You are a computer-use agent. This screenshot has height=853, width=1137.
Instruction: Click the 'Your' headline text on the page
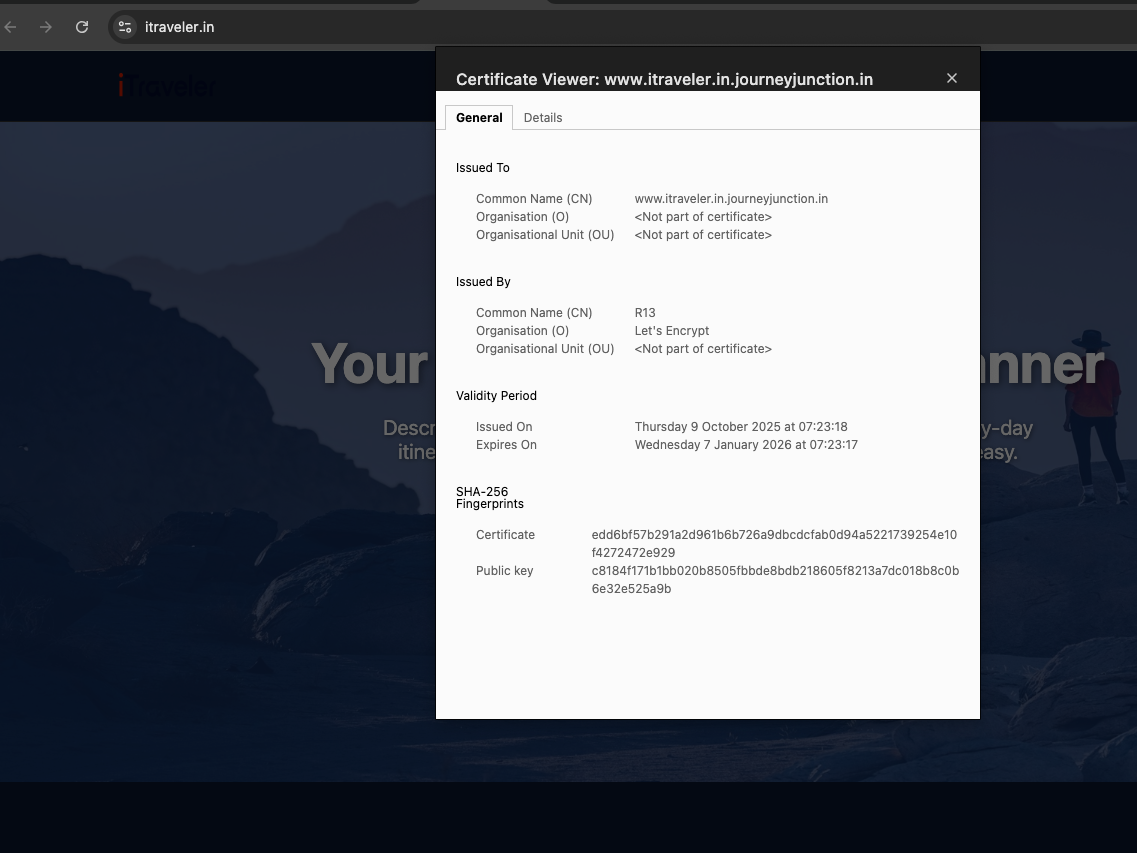(x=369, y=364)
